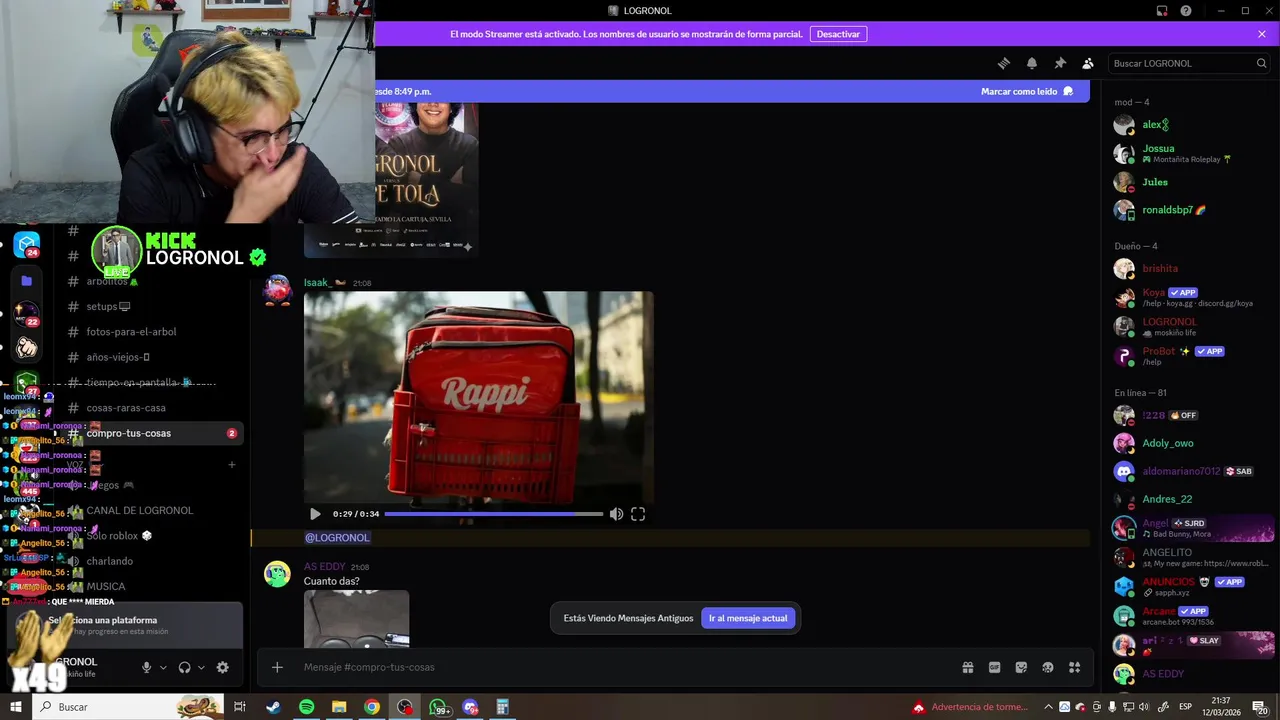Toggle headphone deafen in user panel
Viewport: 1280px width, 720px height.
pos(185,667)
